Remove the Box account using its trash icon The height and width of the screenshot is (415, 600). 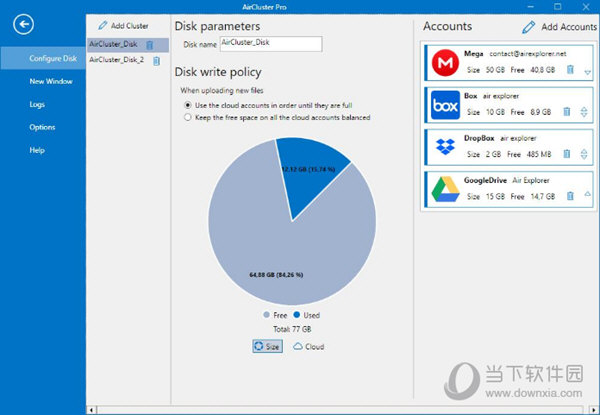click(567, 112)
